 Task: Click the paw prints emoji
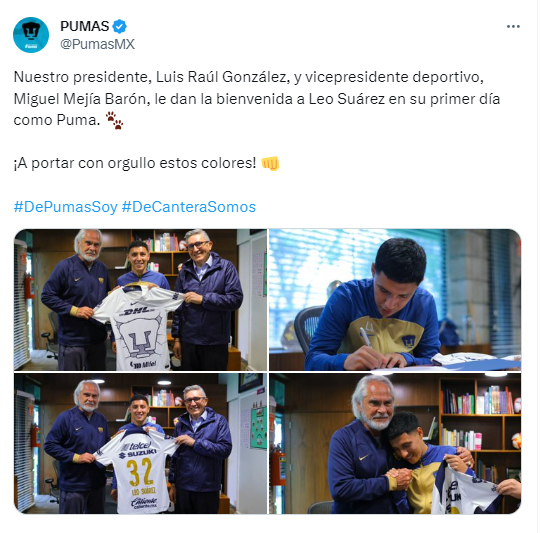pos(114,120)
